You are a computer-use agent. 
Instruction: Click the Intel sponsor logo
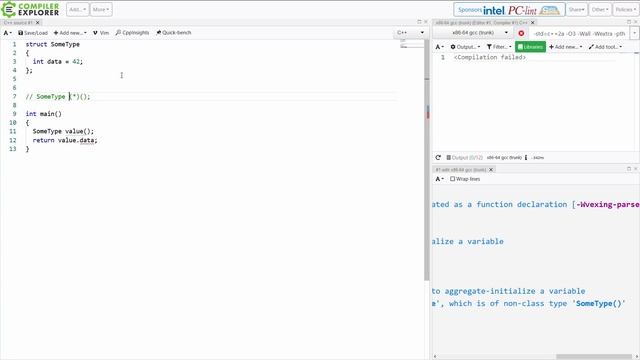pos(494,10)
